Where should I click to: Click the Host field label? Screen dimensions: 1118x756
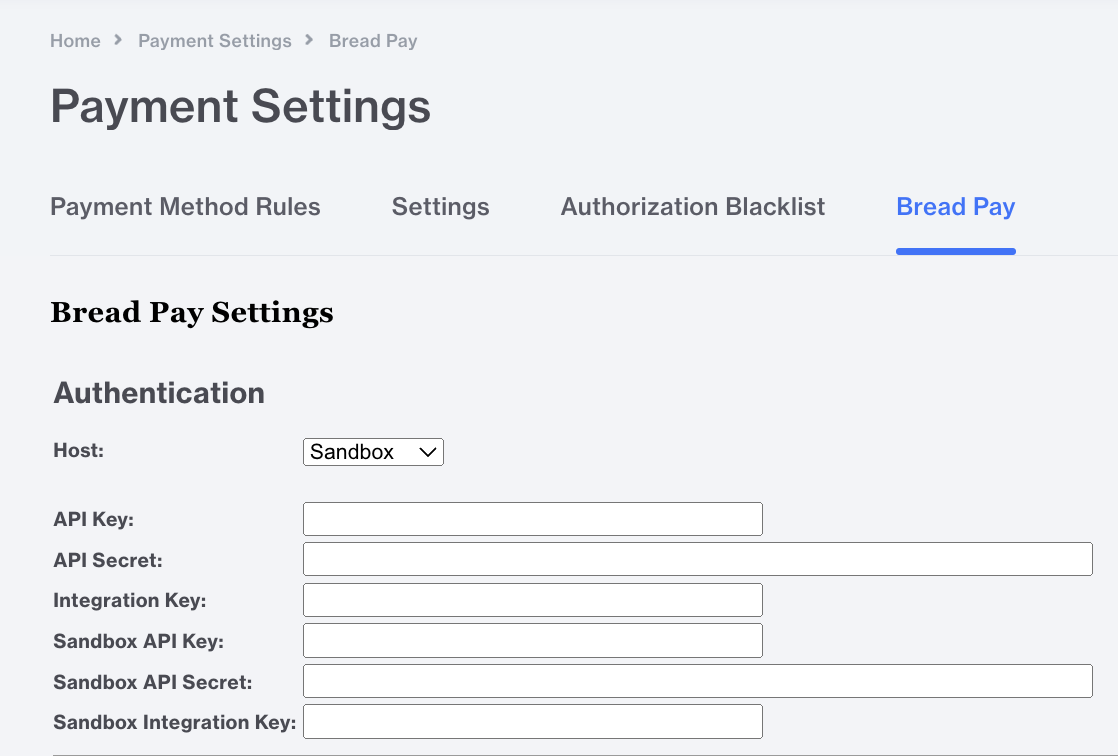[78, 450]
